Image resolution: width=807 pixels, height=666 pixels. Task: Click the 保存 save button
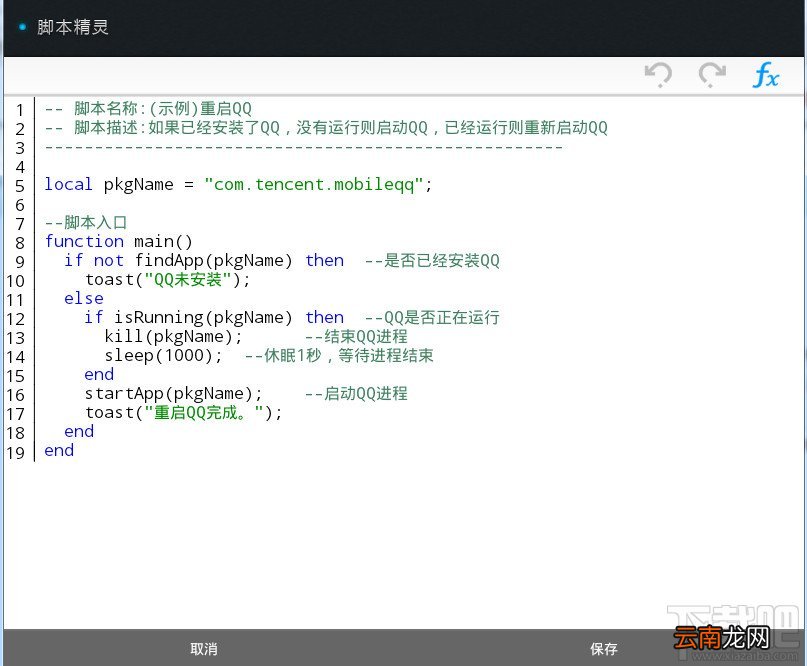tap(604, 649)
